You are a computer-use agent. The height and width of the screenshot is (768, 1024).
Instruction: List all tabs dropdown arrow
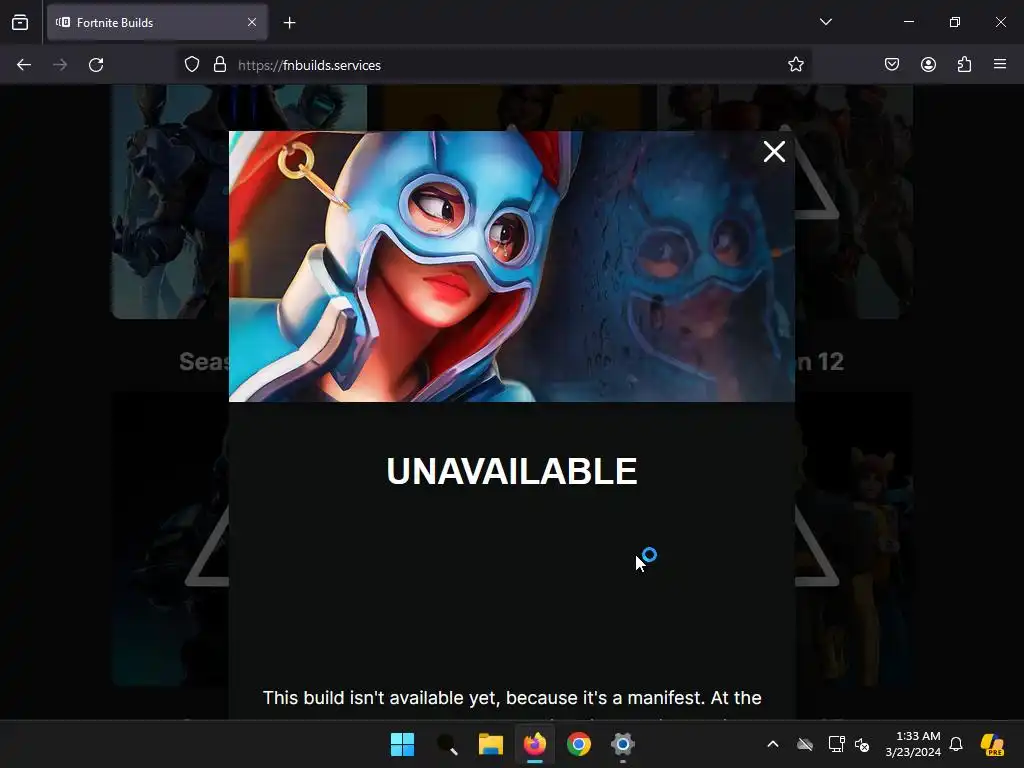coord(825,22)
